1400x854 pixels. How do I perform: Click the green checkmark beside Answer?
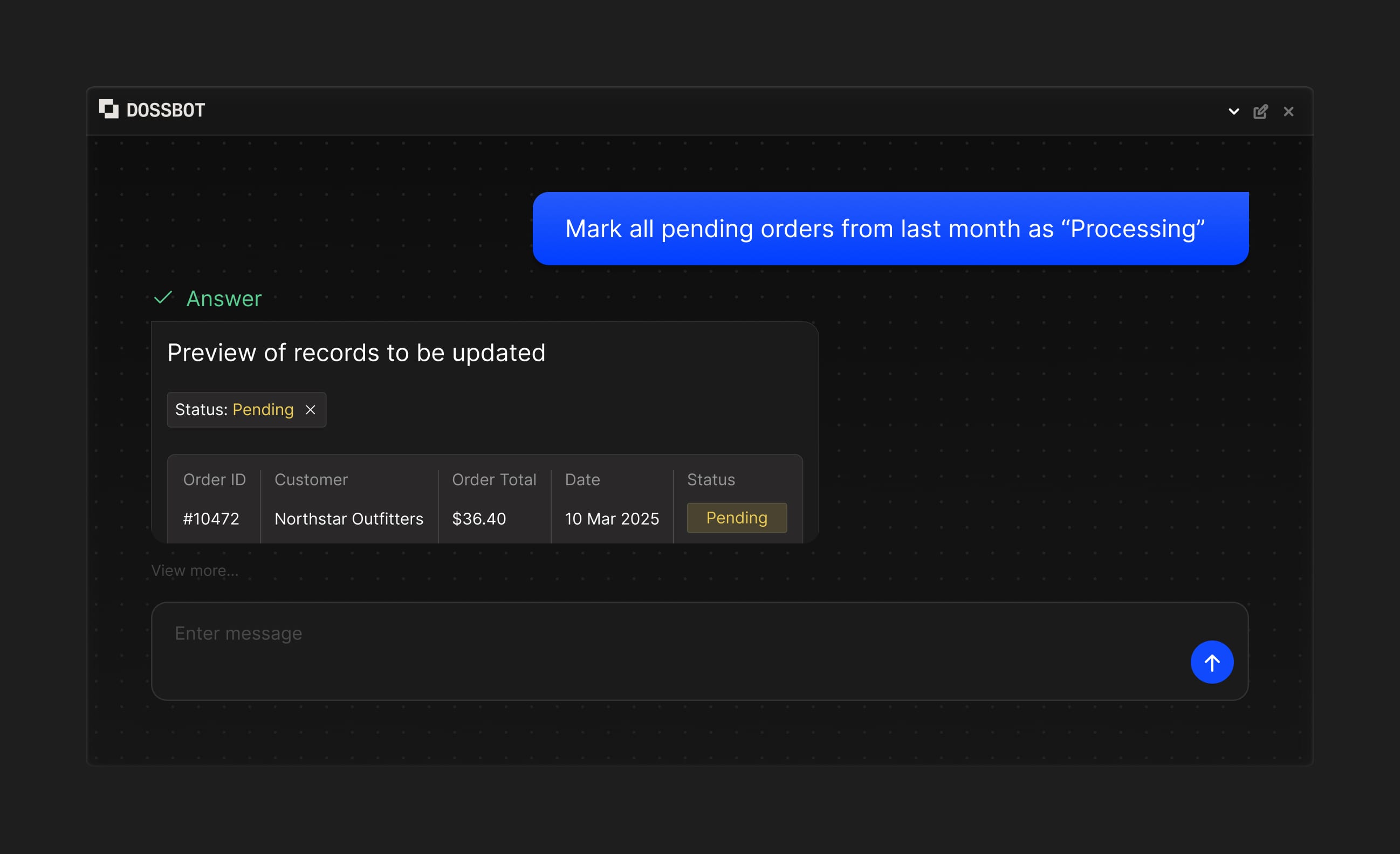pos(163,298)
